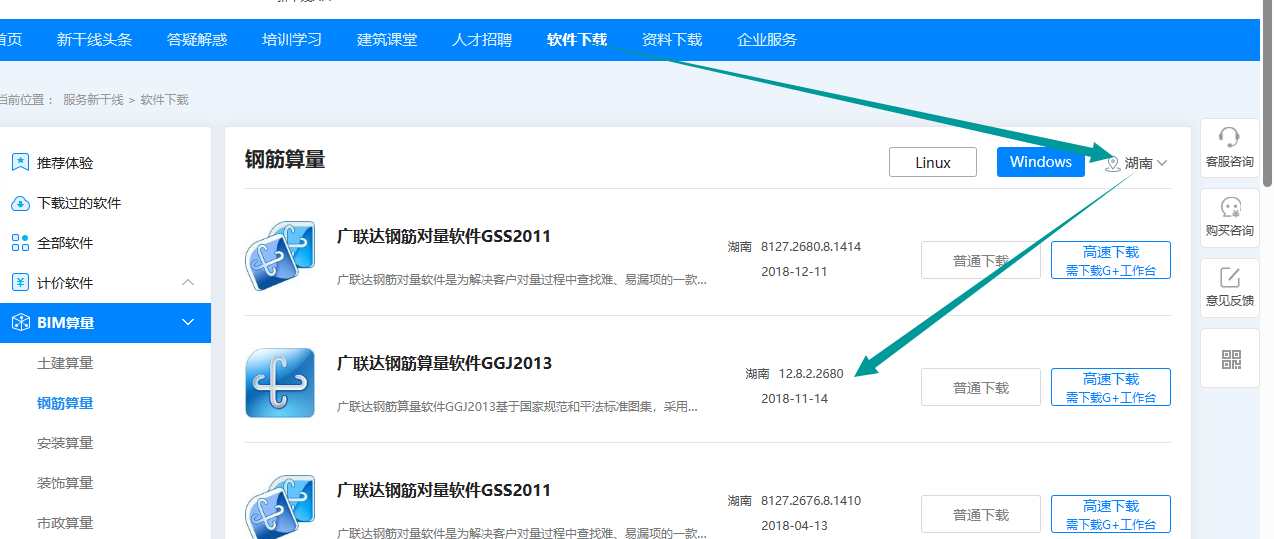This screenshot has width=1274, height=539.
Task: Click 高速下载 for GGJ2013
Action: (1111, 387)
